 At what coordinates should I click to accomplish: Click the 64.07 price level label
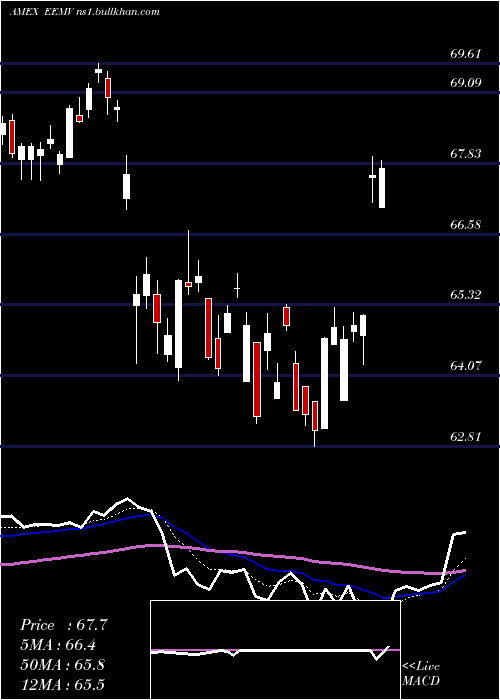(466, 366)
